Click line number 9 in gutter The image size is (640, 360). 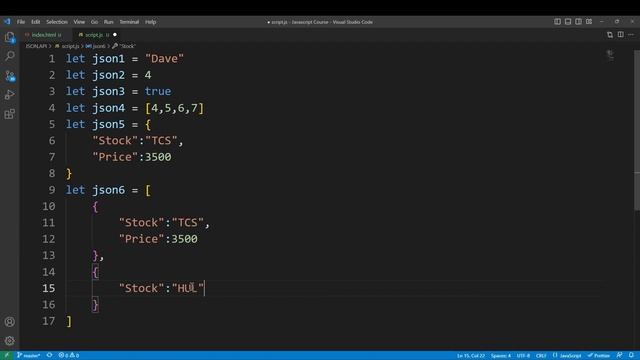pyautogui.click(x=51, y=190)
